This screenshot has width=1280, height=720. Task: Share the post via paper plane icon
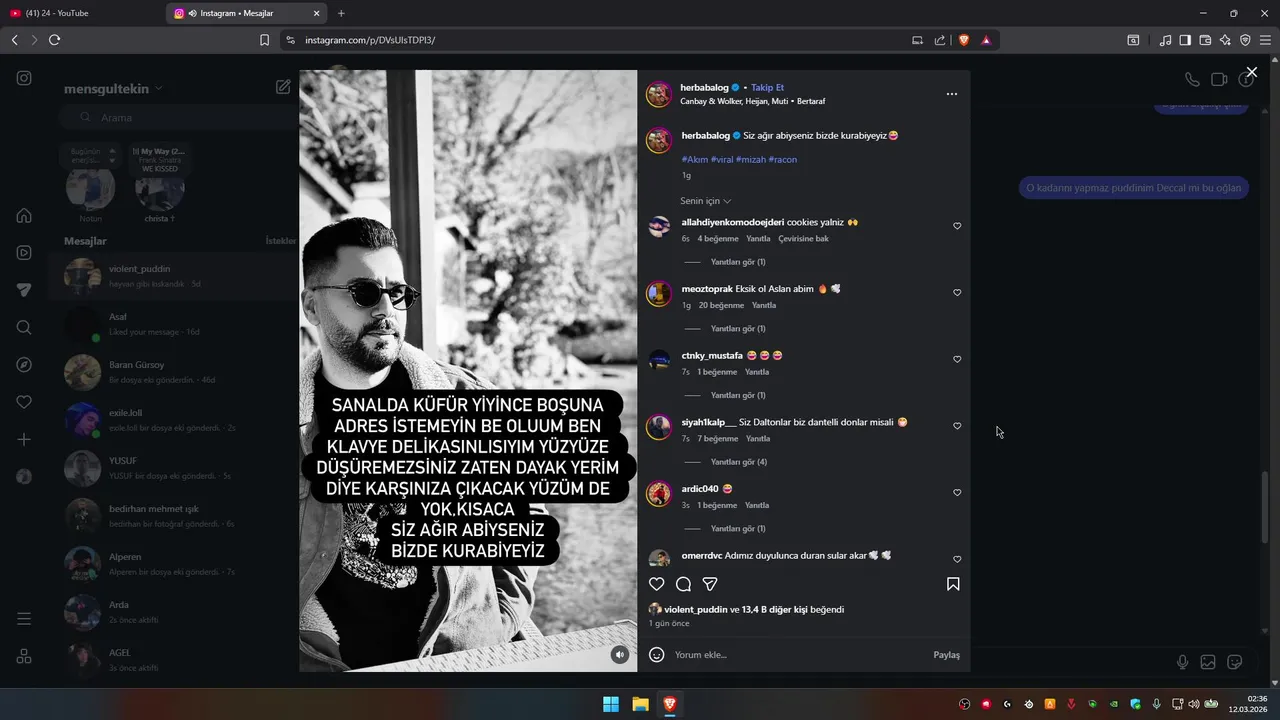pos(710,584)
